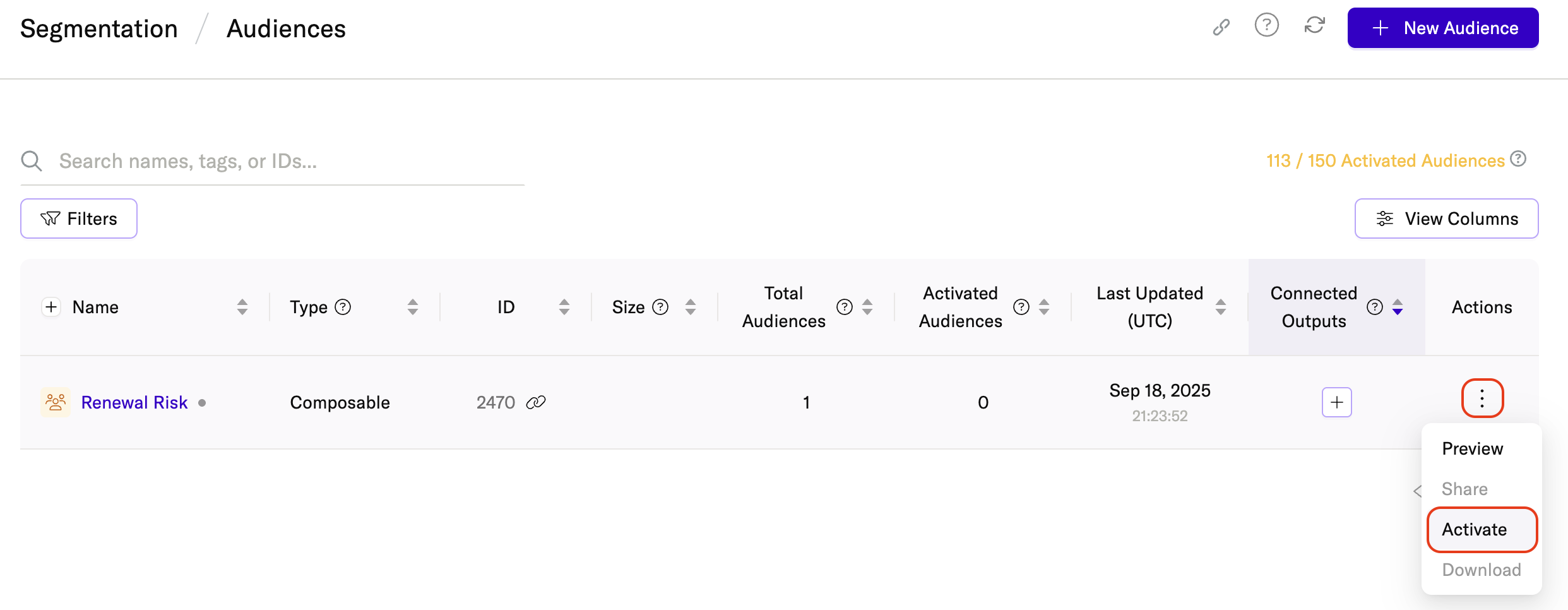Copy page link using the chain icon
Image resolution: width=1568 pixels, height=610 pixels.
1221,27
